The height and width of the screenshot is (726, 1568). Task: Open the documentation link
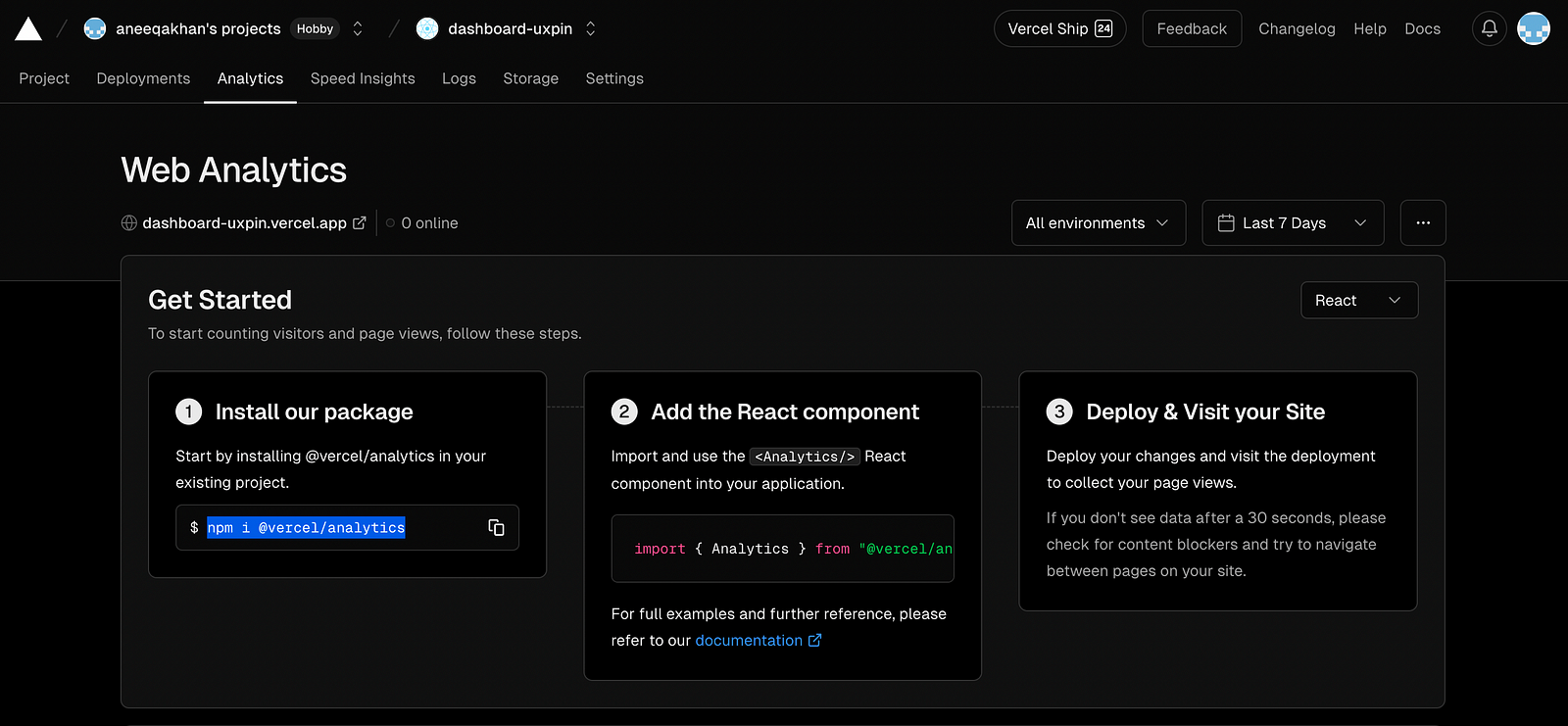(749, 640)
